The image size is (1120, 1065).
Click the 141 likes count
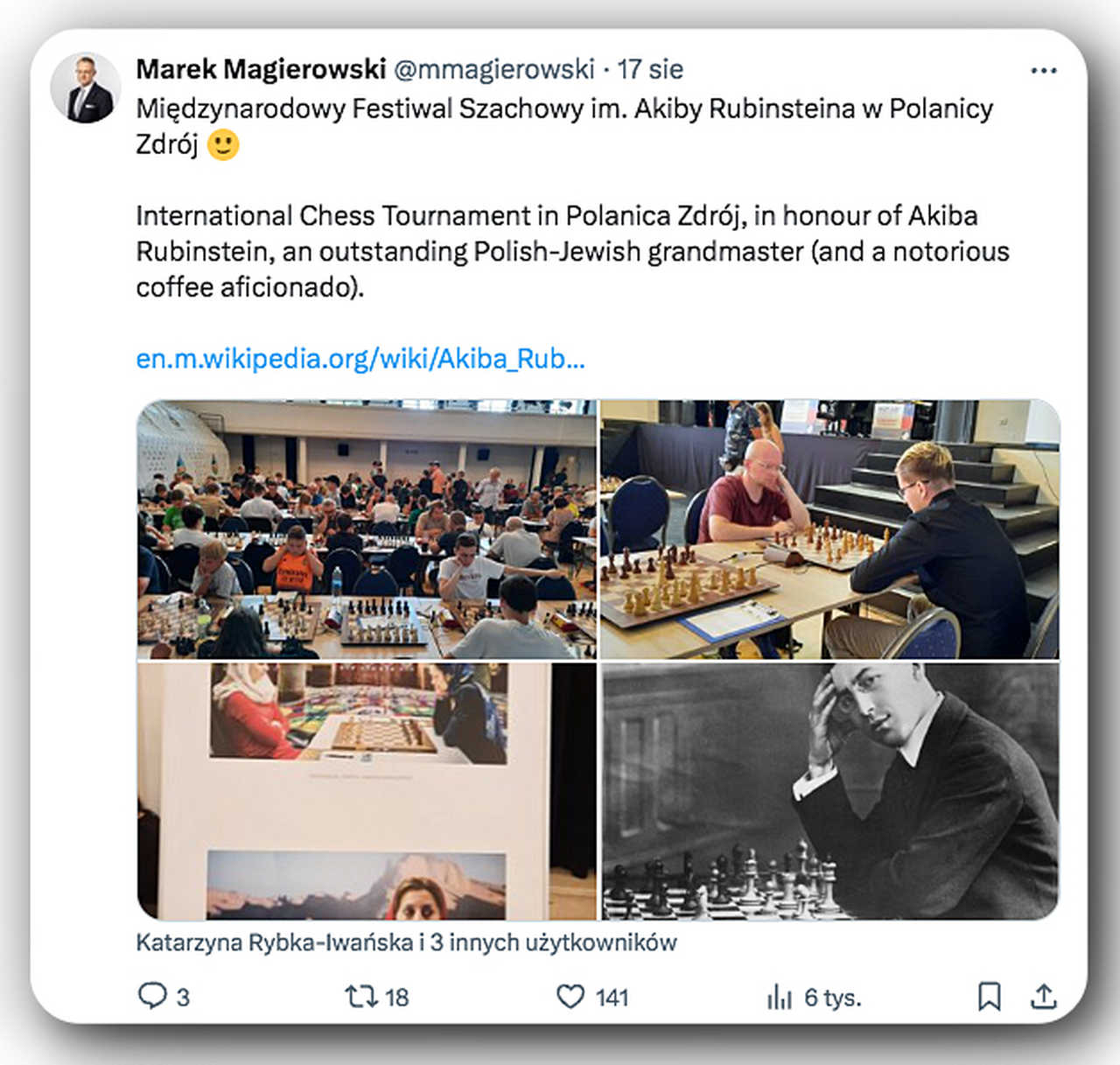tap(612, 997)
